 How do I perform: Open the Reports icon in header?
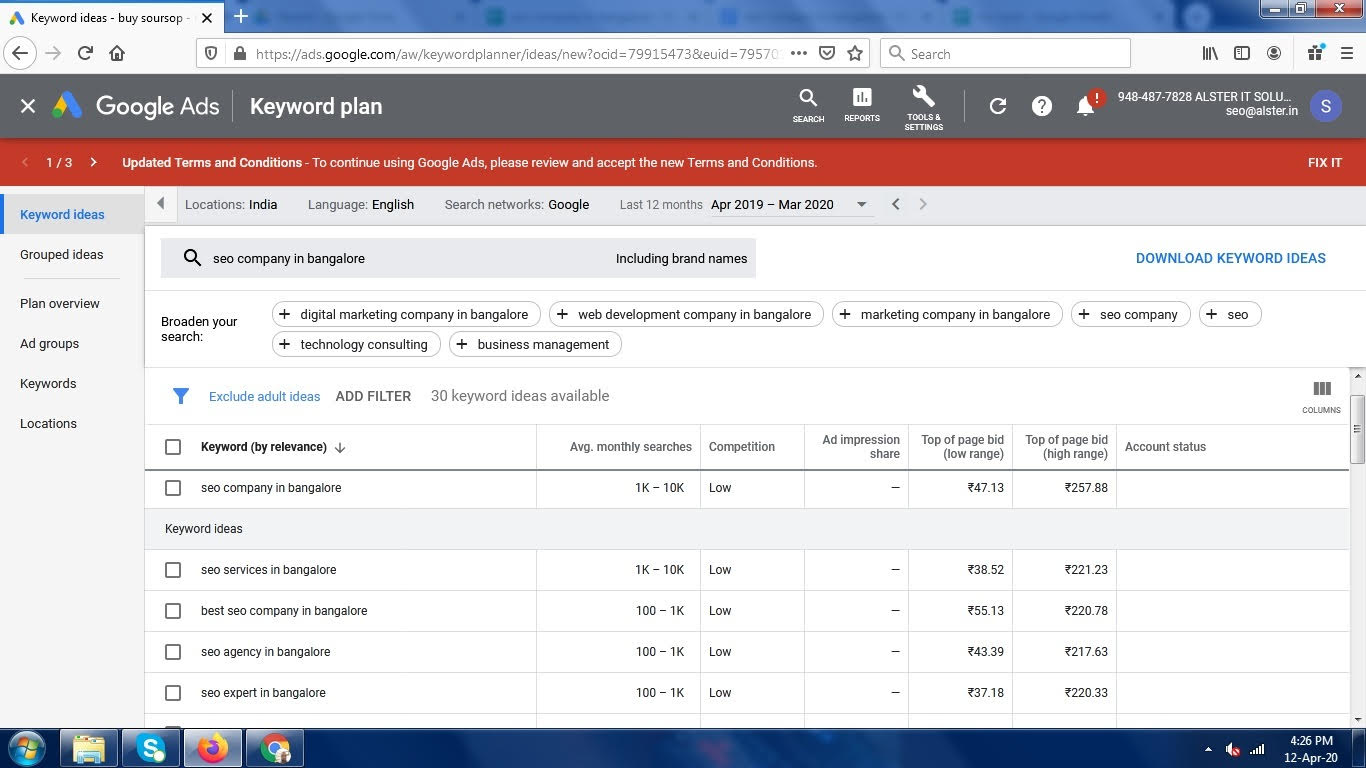click(861, 104)
